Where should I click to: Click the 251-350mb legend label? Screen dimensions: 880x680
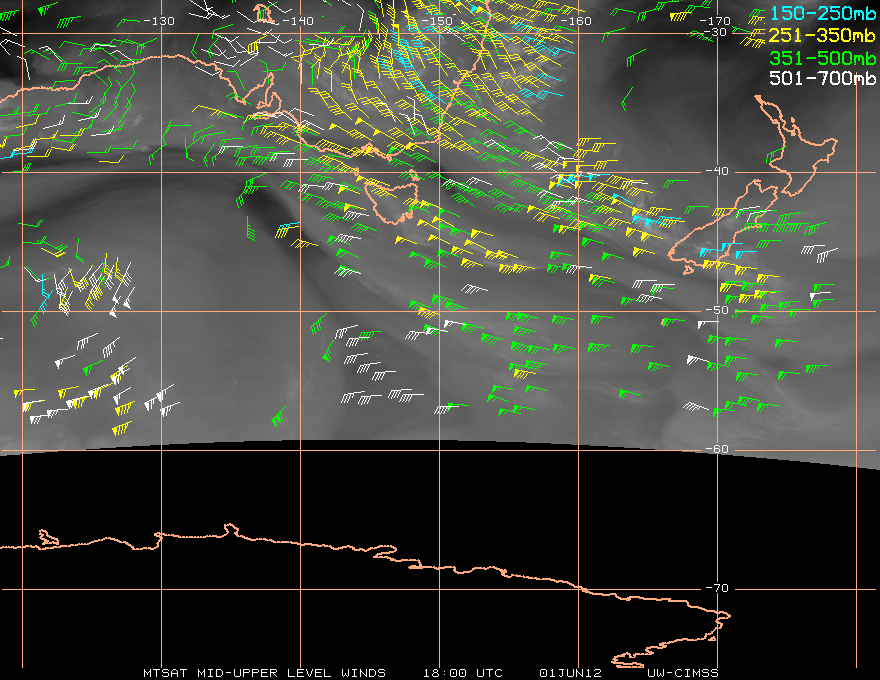pos(822,36)
